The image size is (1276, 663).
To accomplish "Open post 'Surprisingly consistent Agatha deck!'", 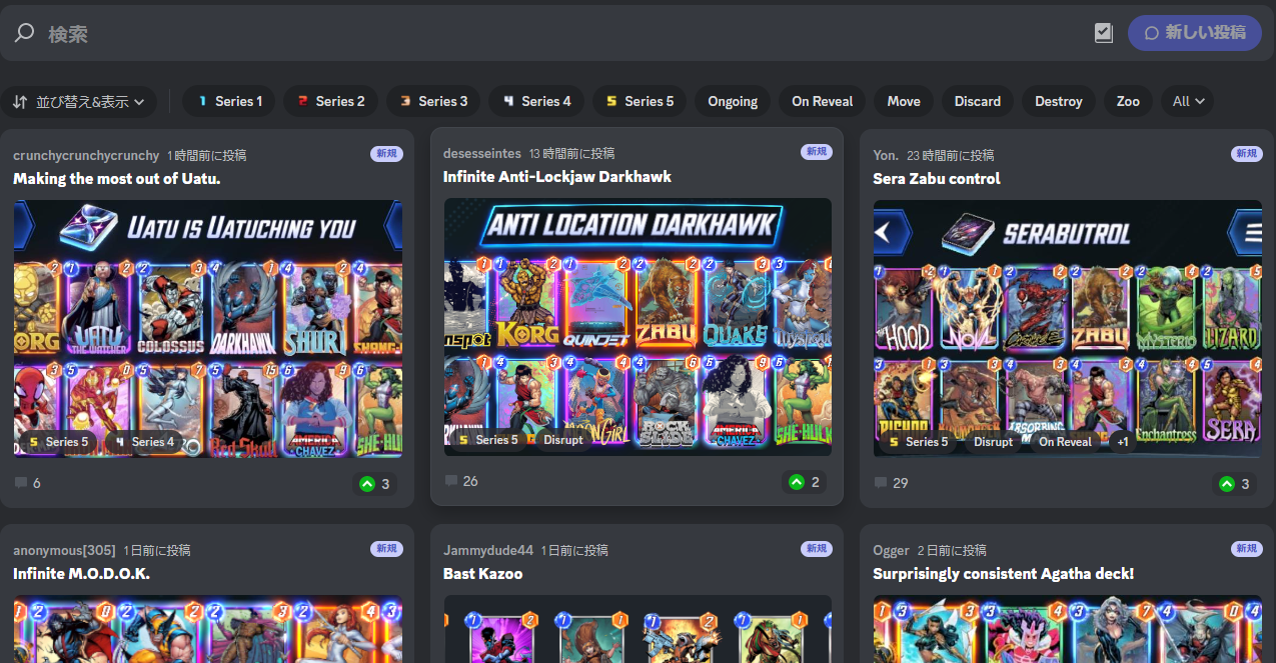I will [1003, 574].
